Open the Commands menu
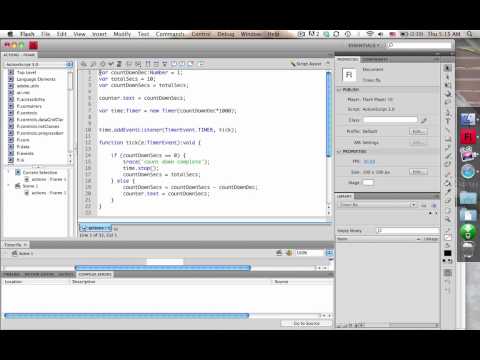Image resolution: width=480 pixels, height=360 pixels. 170,34
